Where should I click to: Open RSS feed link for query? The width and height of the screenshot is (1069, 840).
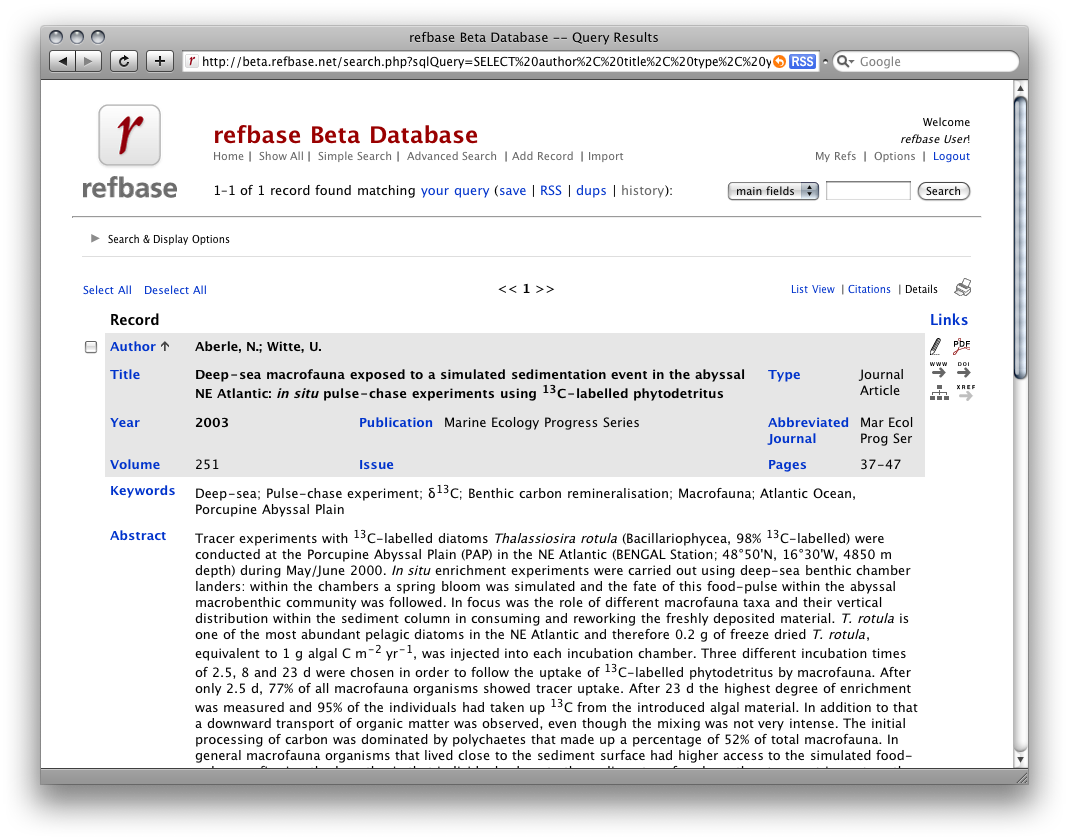(x=551, y=191)
